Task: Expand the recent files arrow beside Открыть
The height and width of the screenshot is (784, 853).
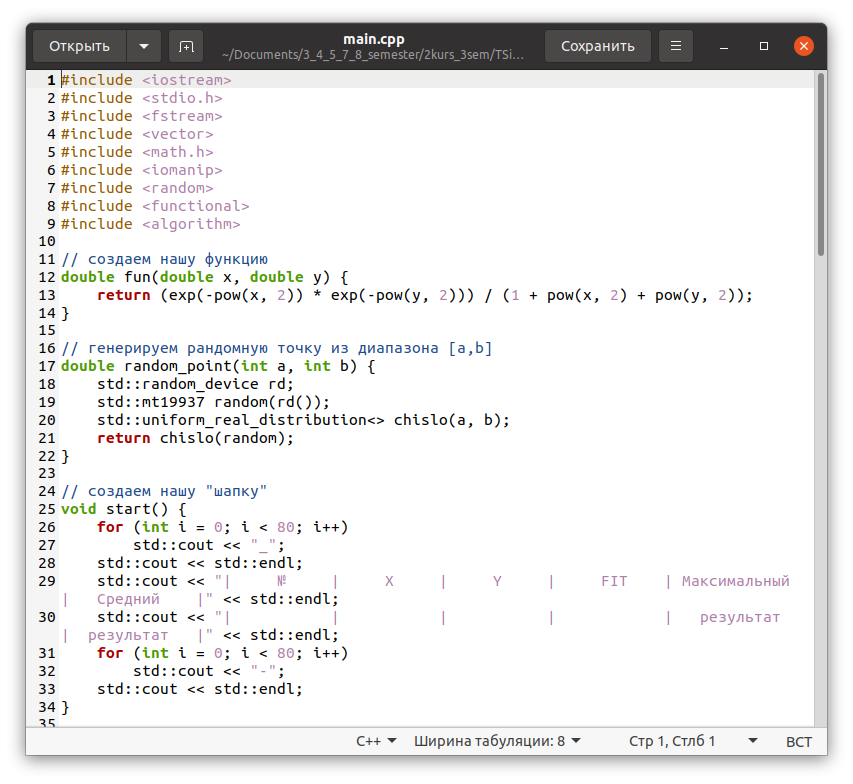Action: pos(144,46)
